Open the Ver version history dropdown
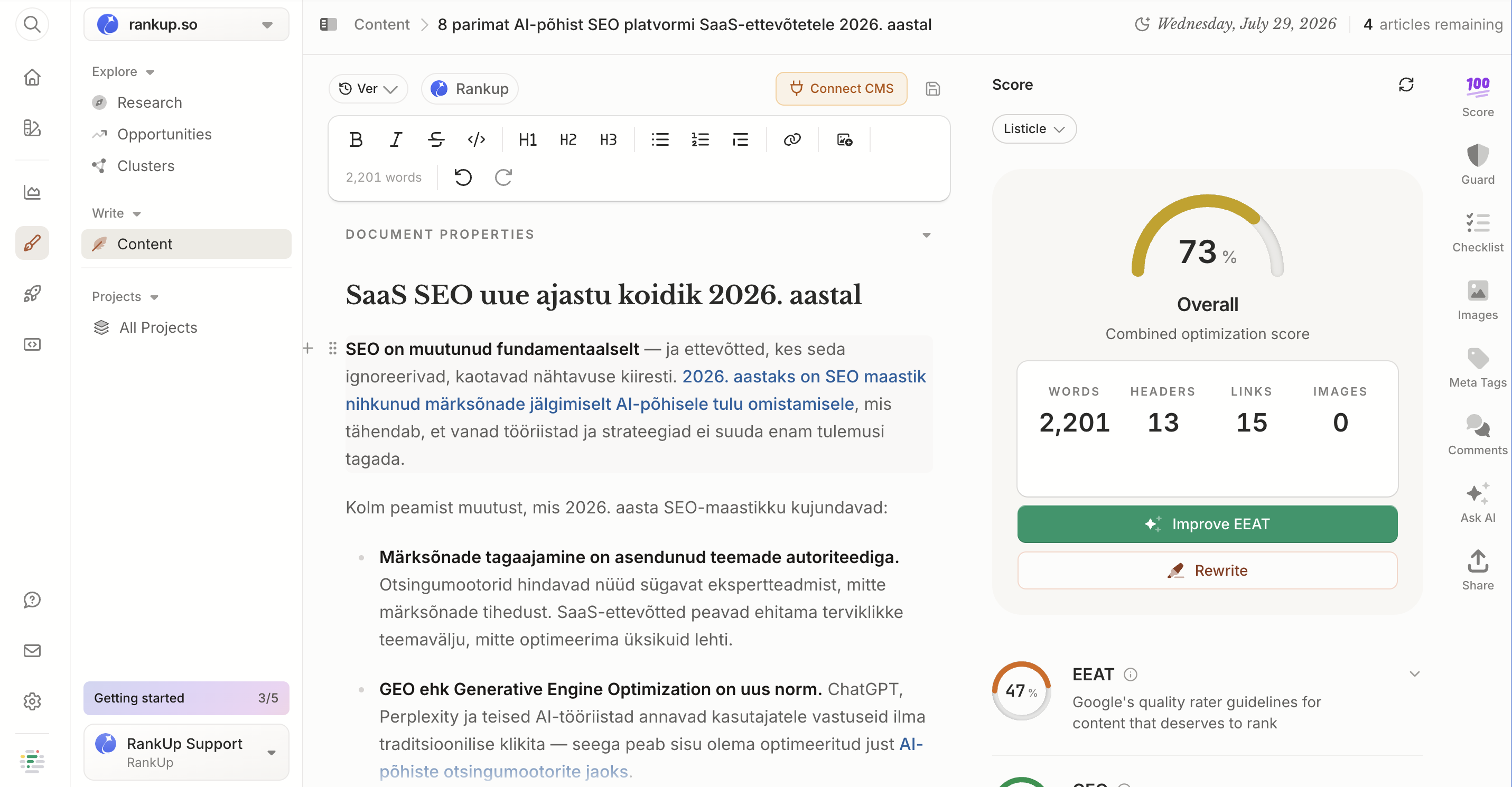 click(368, 89)
